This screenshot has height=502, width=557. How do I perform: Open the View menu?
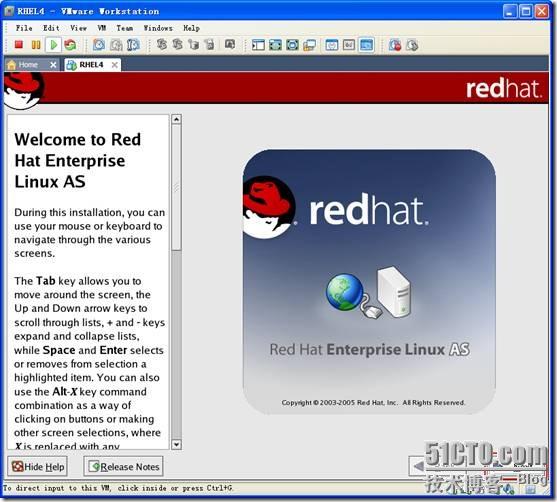click(78, 28)
